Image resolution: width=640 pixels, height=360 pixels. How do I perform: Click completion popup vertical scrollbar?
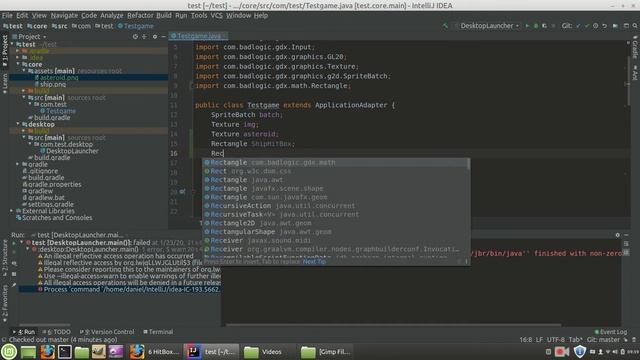coord(468,164)
